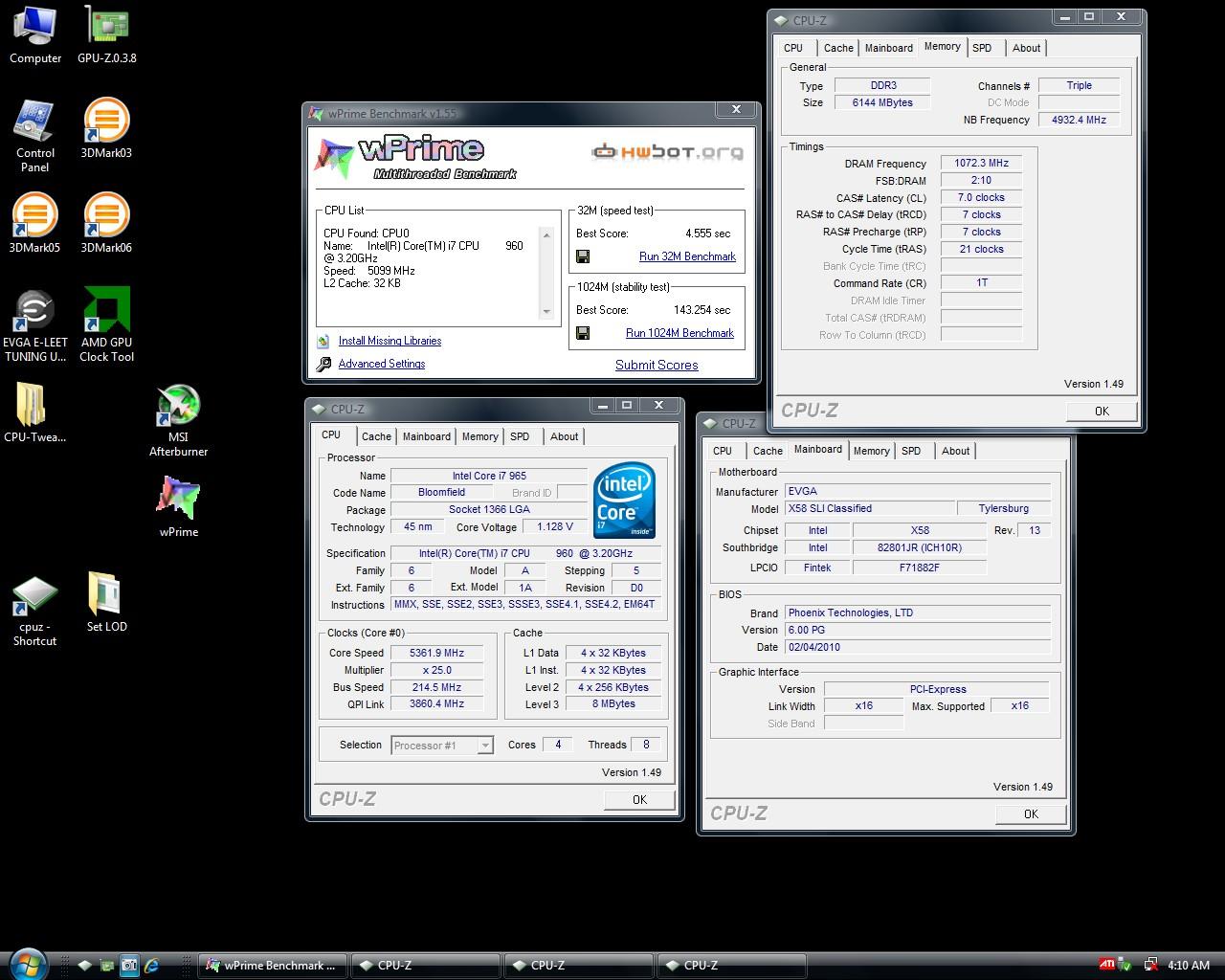
Task: Click the taskbar clock showing 4:10 AM
Action: pyautogui.click(x=1189, y=965)
